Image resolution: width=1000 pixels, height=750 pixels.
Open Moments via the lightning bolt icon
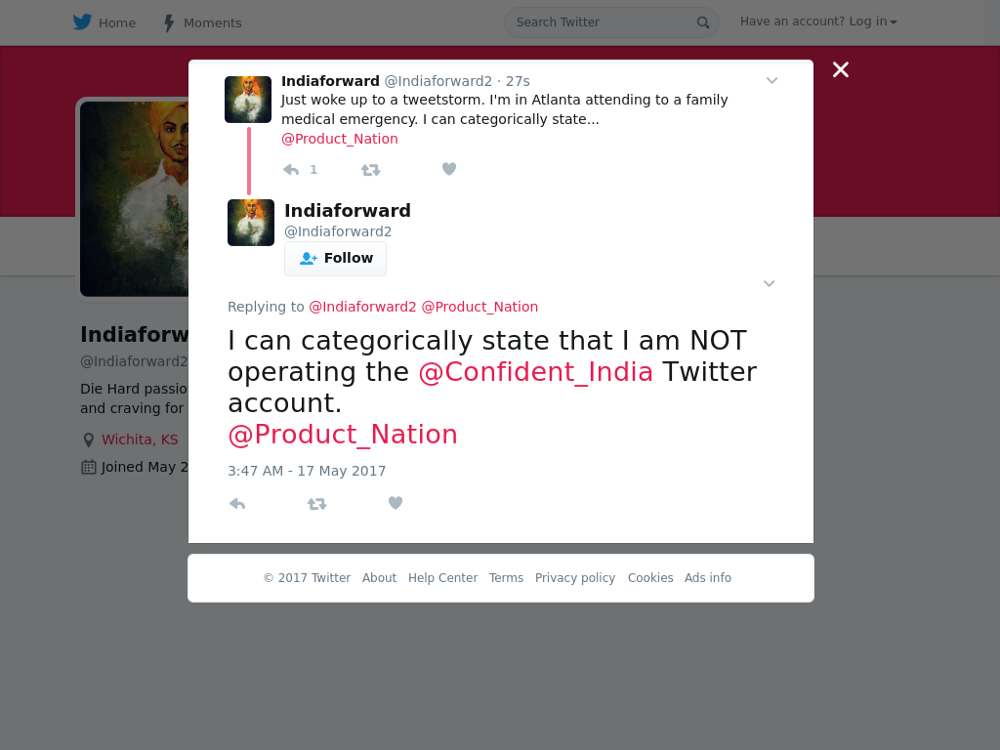169,23
